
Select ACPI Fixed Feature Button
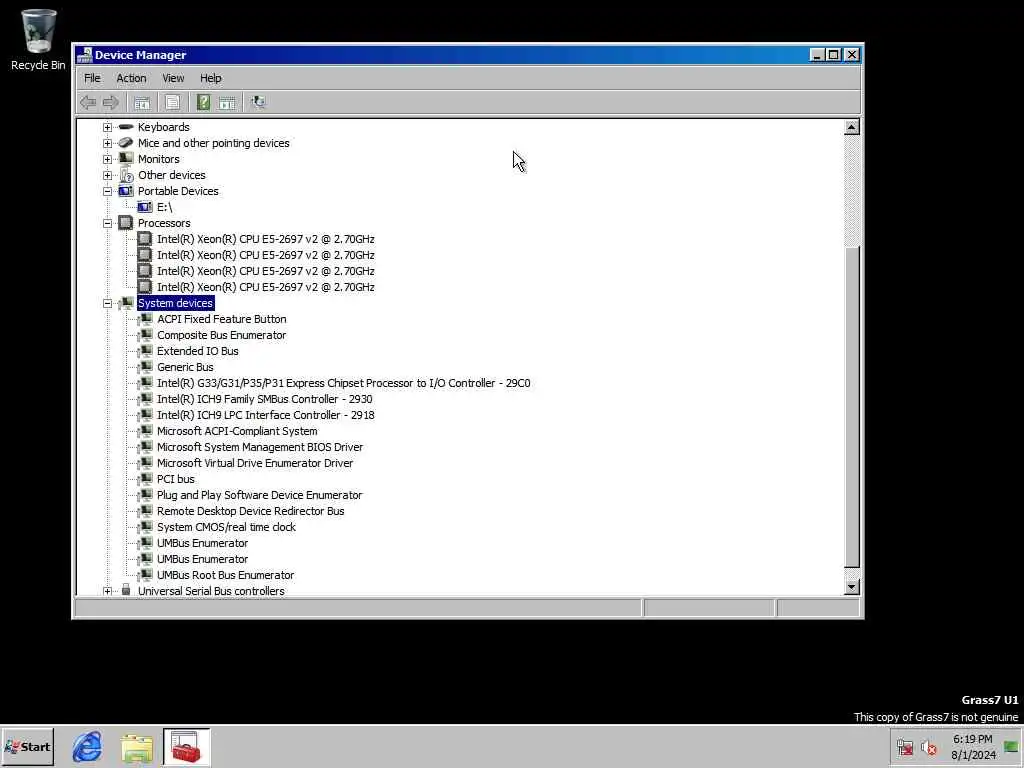tap(221, 319)
